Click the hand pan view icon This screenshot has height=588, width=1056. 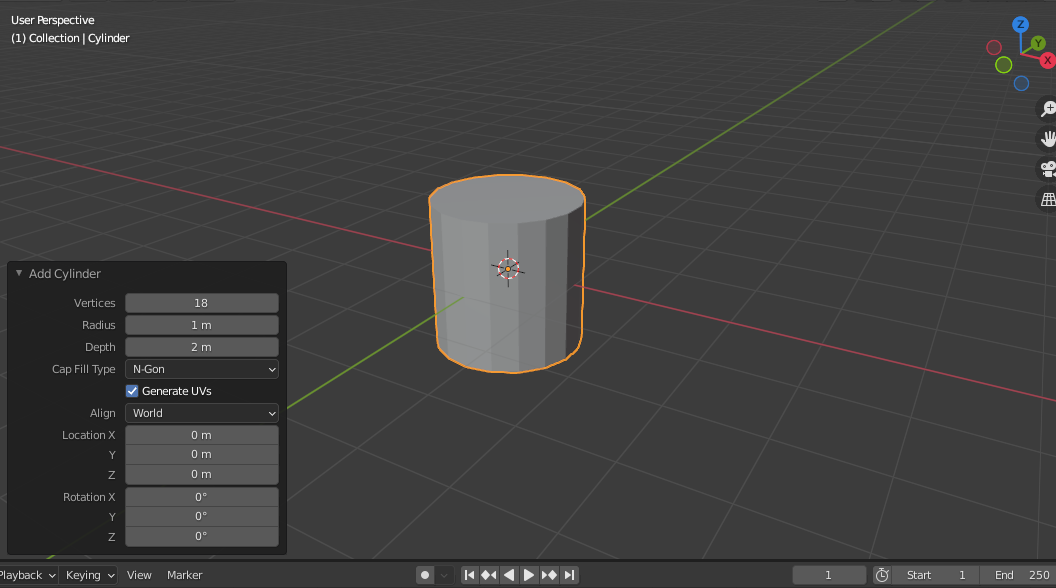point(1048,139)
